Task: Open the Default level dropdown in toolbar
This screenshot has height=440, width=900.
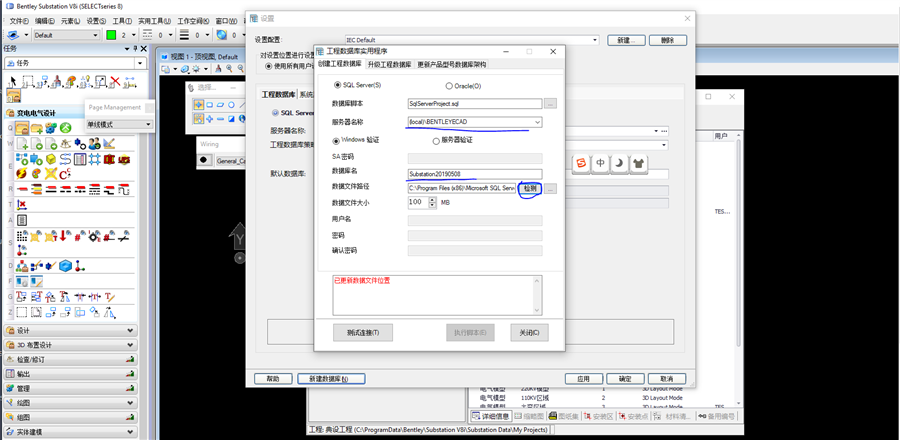Action: (95, 35)
